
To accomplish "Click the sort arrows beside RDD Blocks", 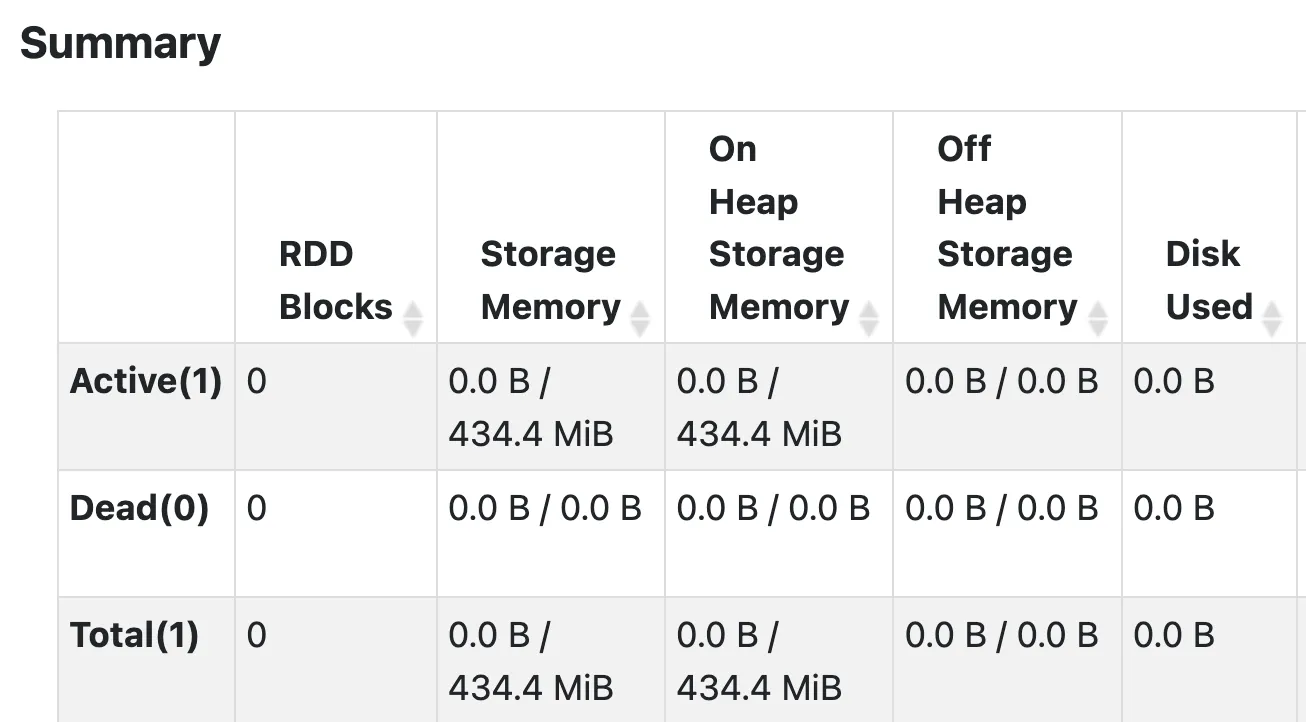I will [x=412, y=319].
